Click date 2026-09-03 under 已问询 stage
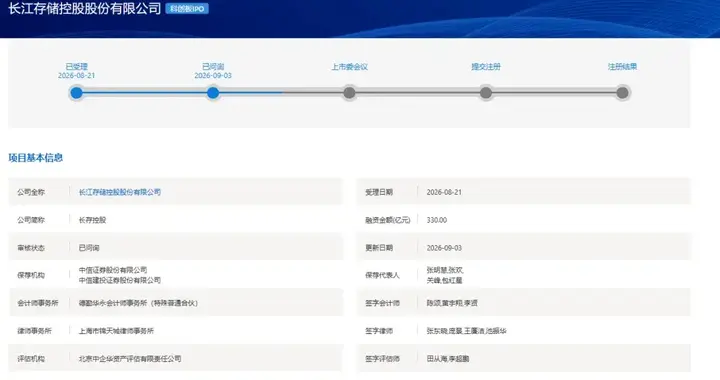 click(x=213, y=75)
